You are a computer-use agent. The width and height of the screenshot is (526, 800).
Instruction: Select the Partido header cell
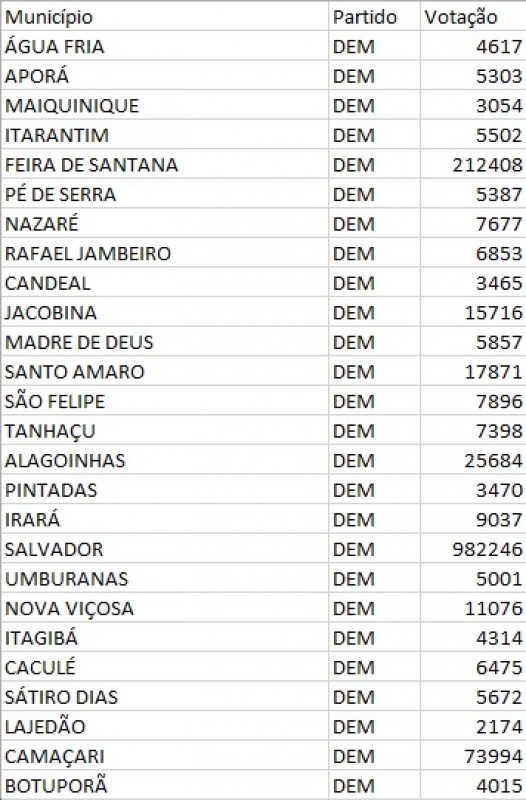tap(374, 17)
